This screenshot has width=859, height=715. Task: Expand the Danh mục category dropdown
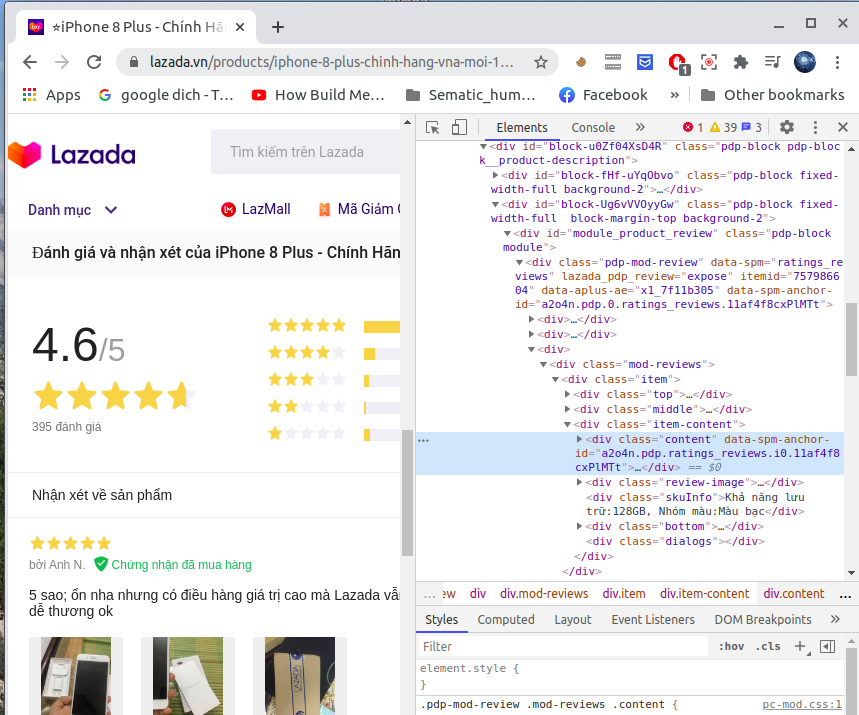(x=72, y=210)
